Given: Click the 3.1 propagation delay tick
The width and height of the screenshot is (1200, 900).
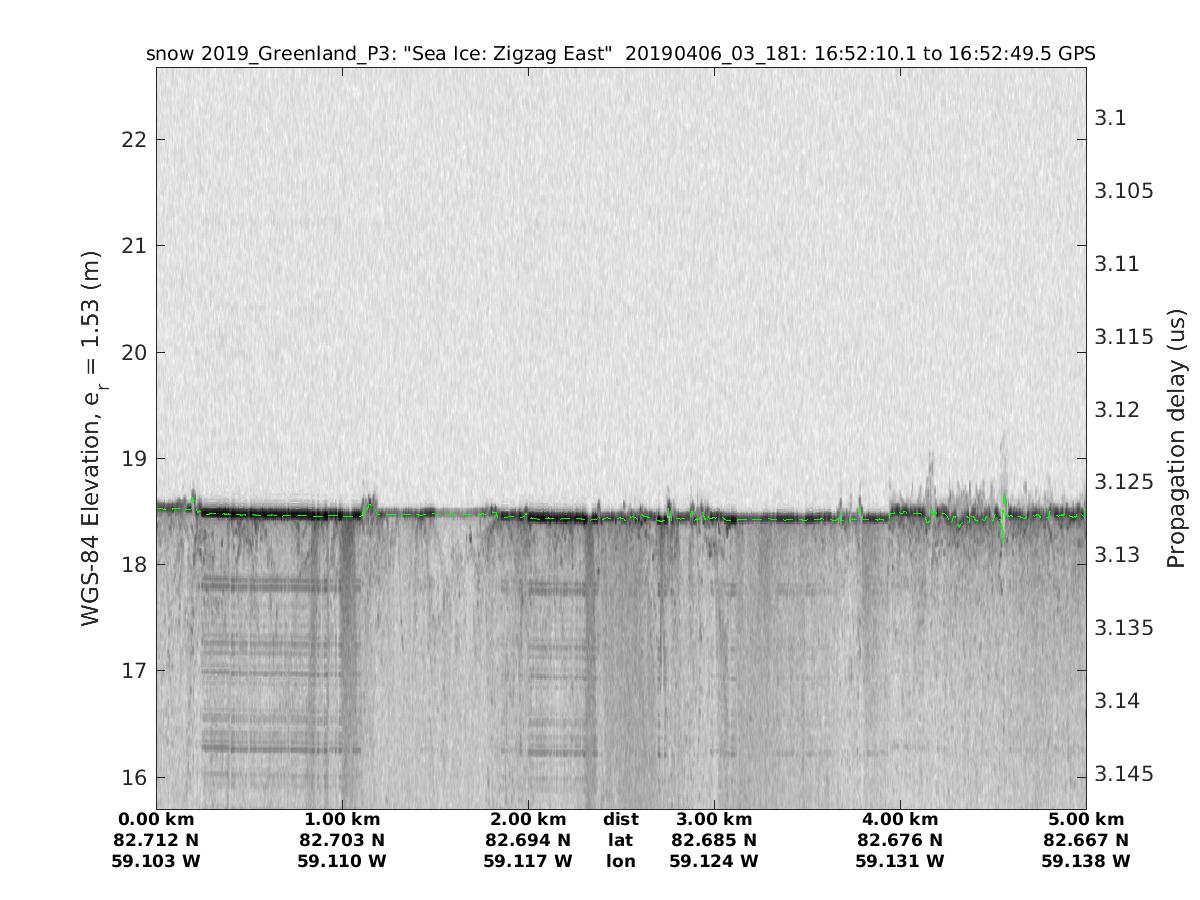Looking at the screenshot, I should (x=1110, y=118).
